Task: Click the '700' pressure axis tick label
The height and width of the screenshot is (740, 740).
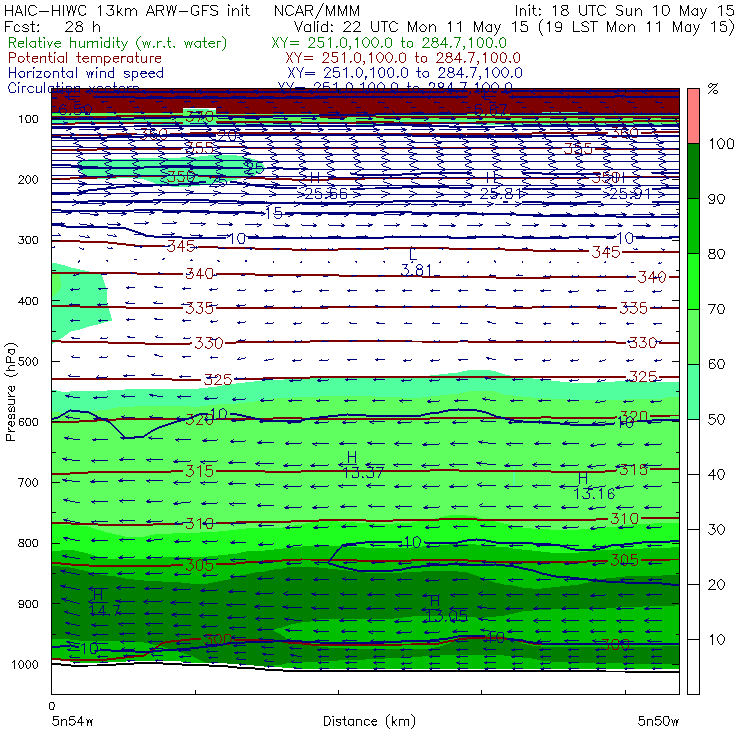Action: 28,482
